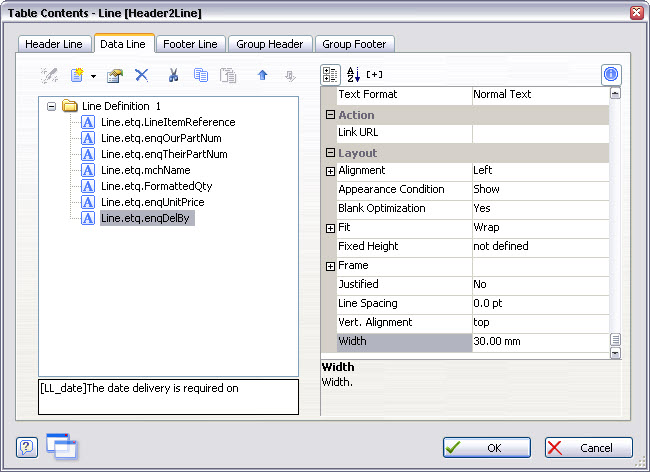Viewport: 650px width, 472px height.
Task: Click the edit wand toolbar icon
Action: (49, 75)
